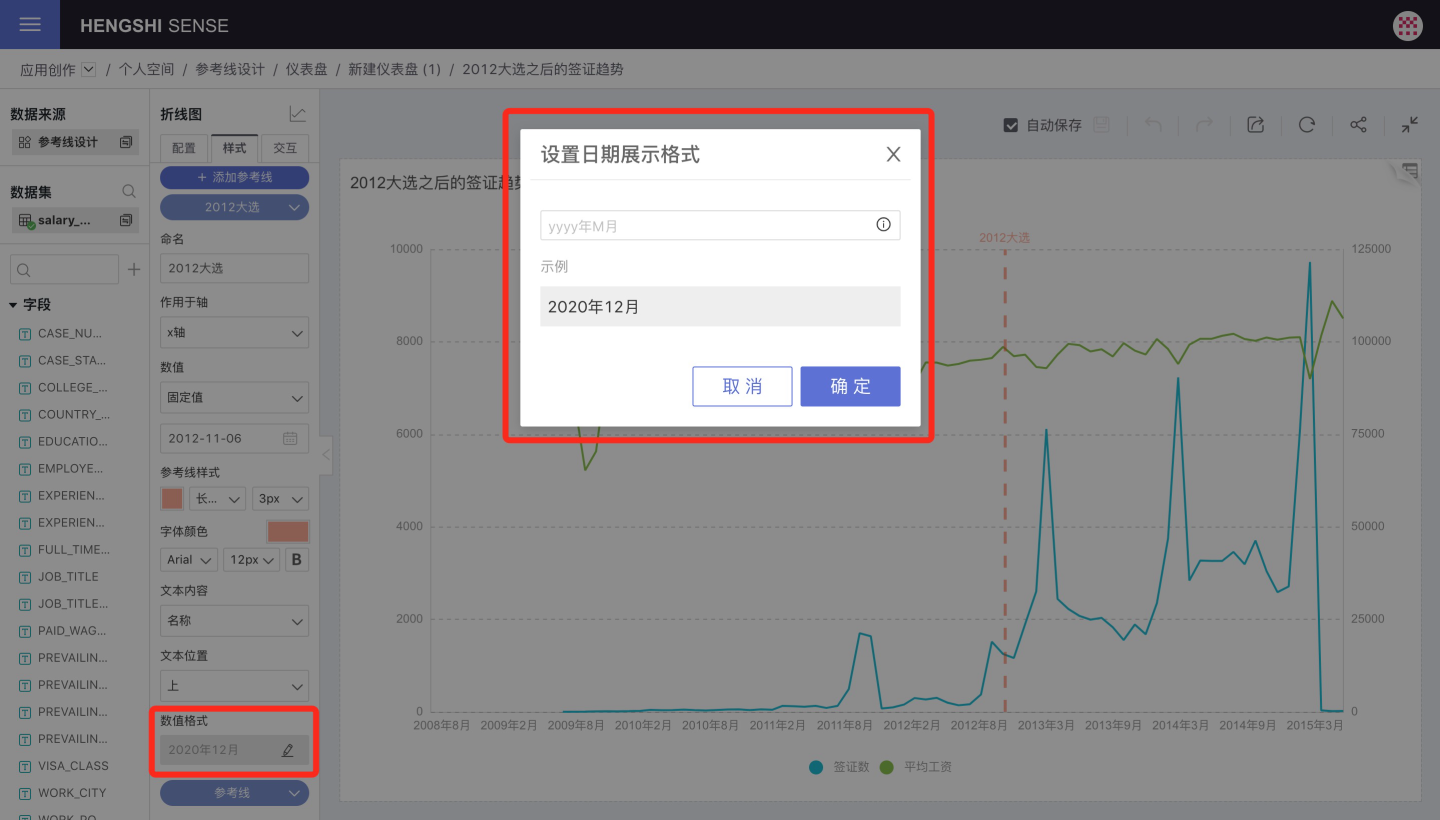Switch to the 配置 tab

tap(184, 148)
